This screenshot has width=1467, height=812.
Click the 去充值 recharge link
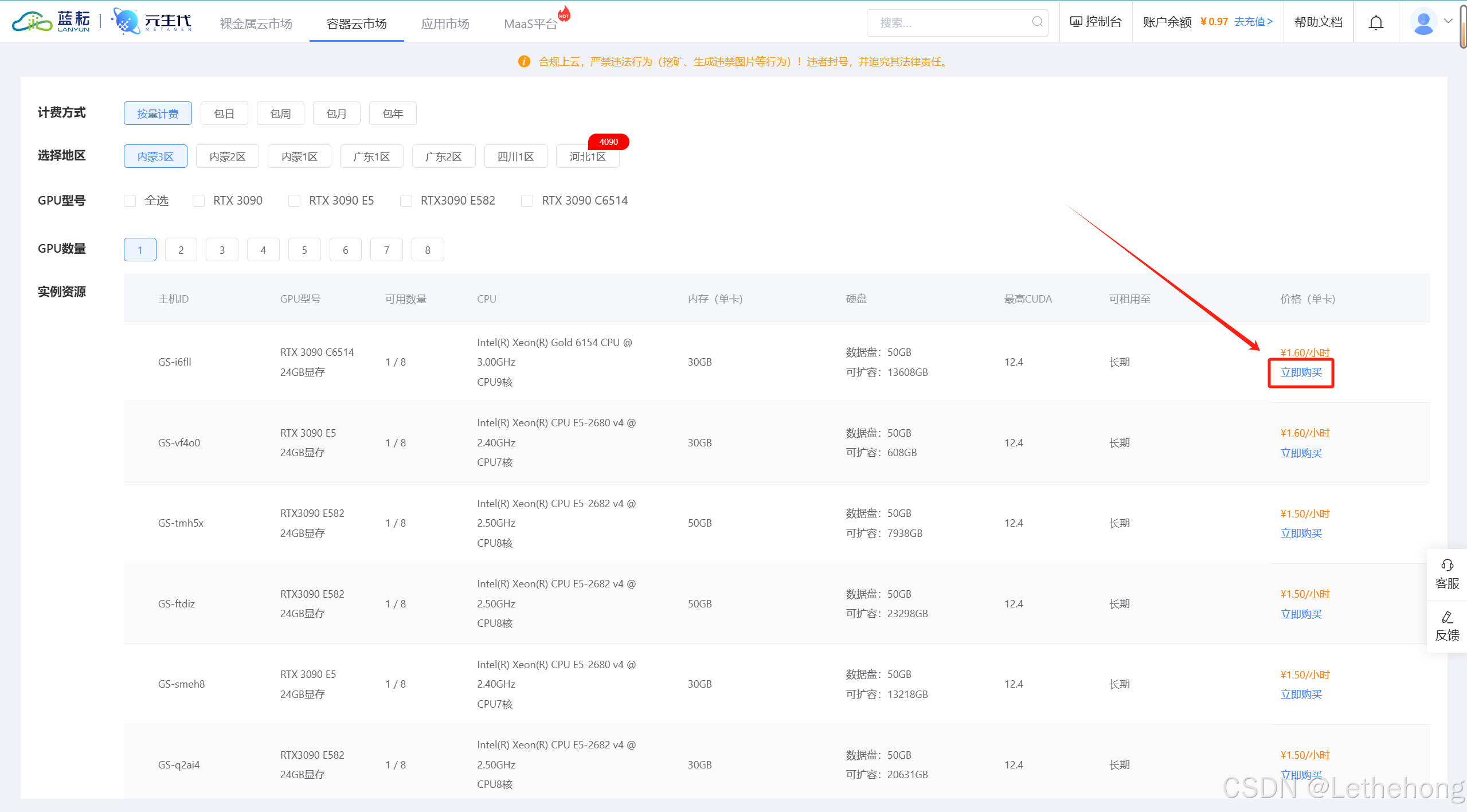1253,22
